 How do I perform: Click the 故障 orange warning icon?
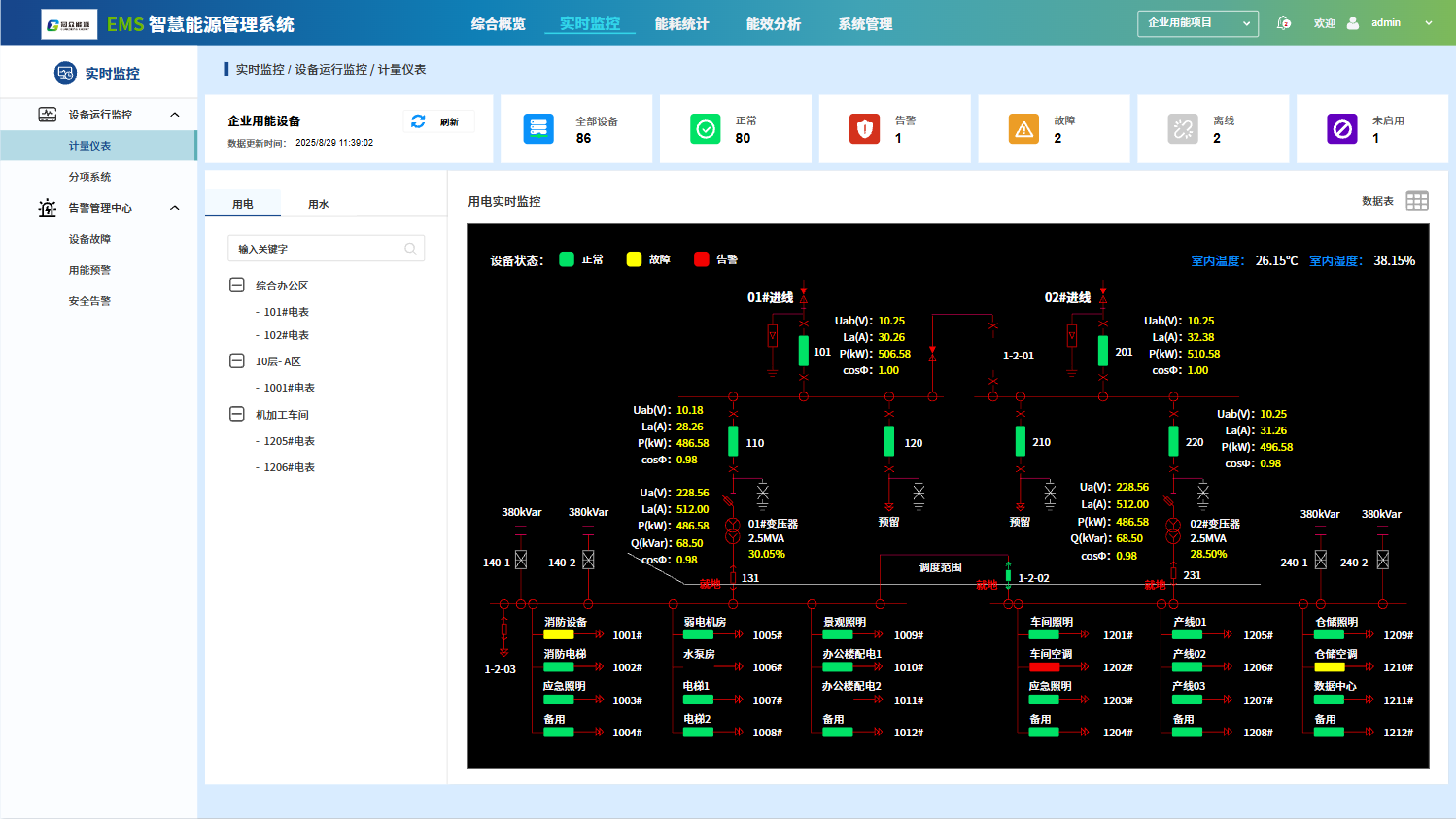(x=1023, y=129)
